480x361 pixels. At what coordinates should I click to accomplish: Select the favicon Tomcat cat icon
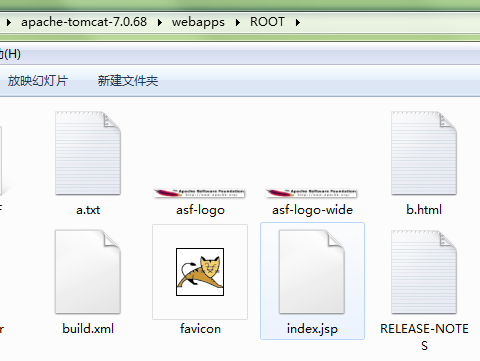pos(200,272)
